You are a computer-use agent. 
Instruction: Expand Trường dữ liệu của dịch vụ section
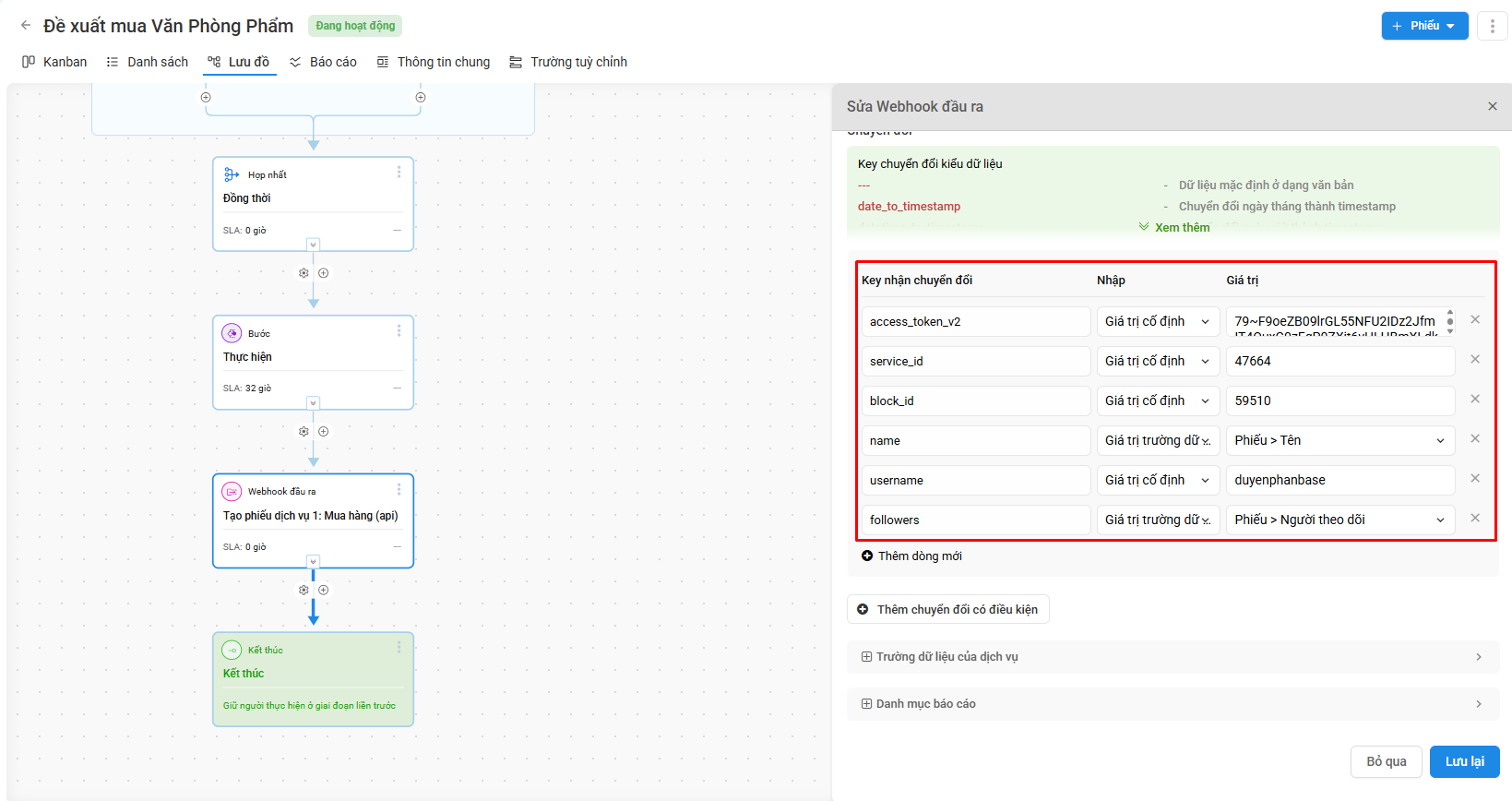tap(1173, 656)
